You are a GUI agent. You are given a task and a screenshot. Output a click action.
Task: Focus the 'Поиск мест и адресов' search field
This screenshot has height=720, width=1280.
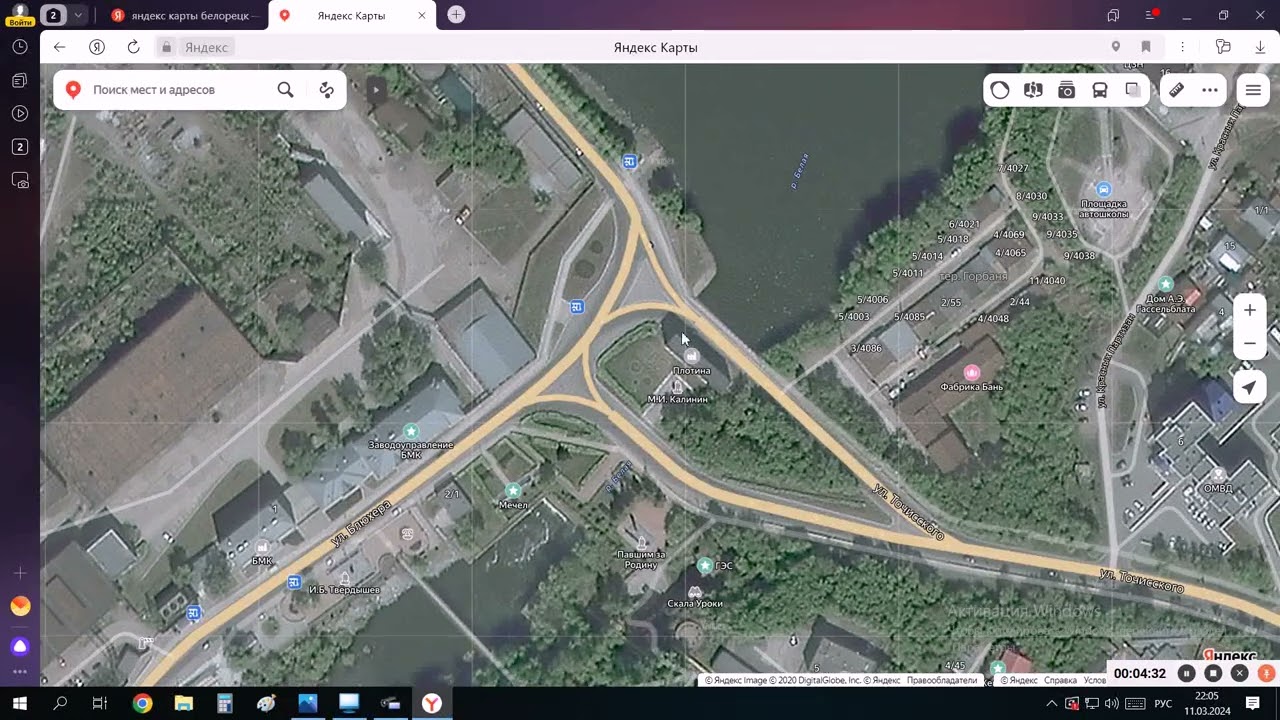(178, 90)
